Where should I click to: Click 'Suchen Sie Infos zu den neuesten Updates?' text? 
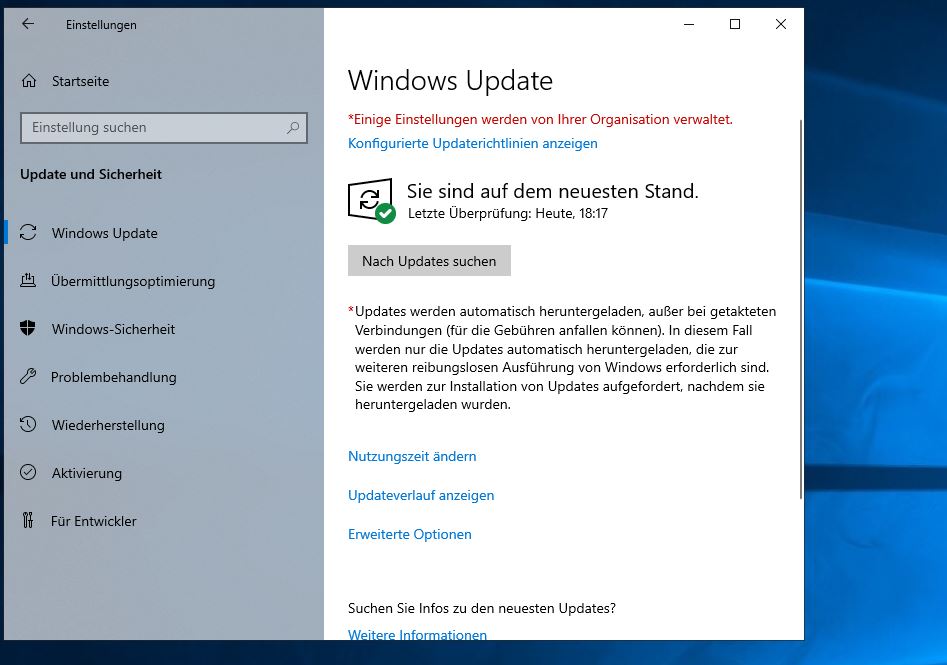click(x=482, y=608)
